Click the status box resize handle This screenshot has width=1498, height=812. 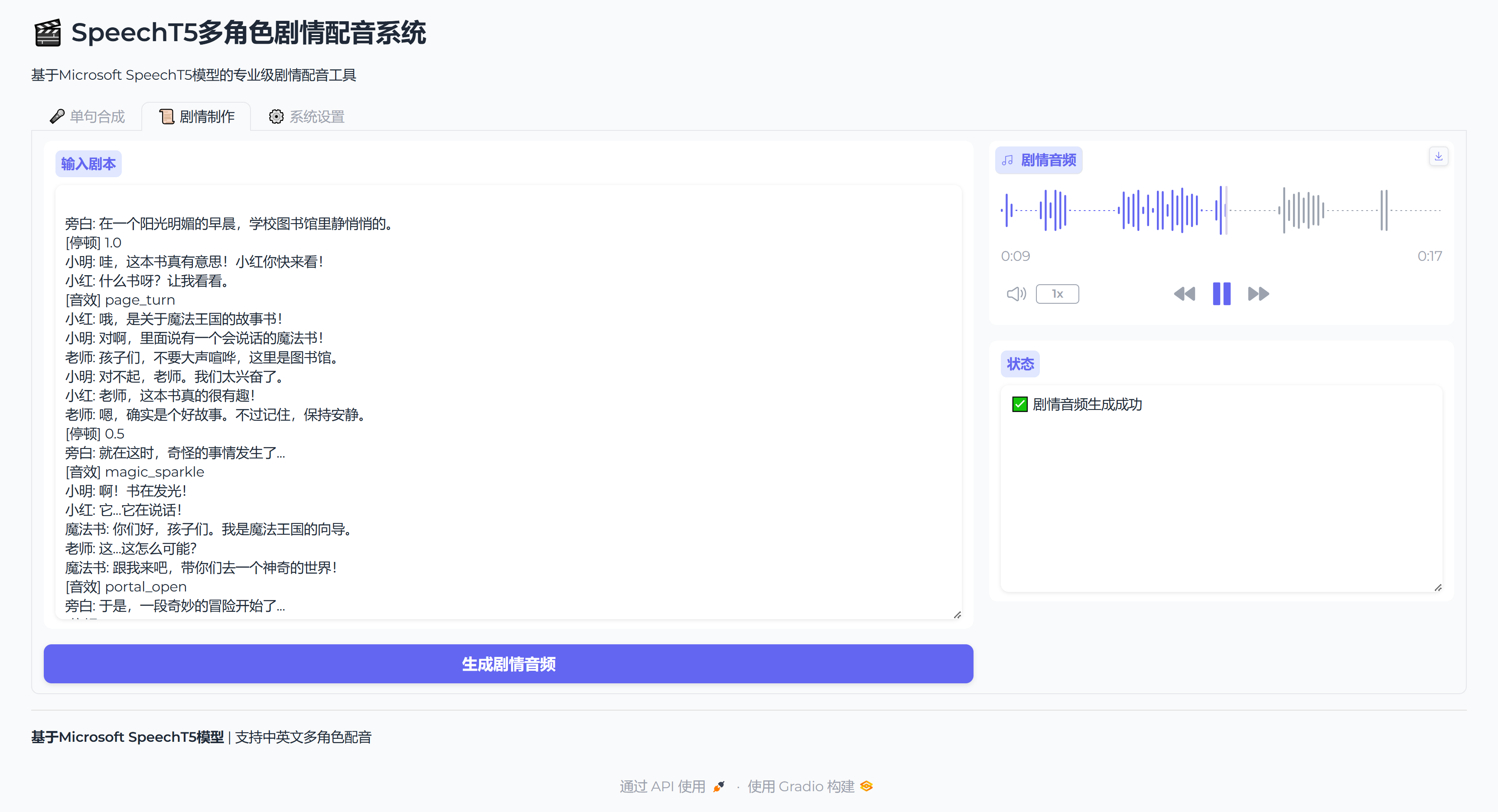pos(1437,588)
